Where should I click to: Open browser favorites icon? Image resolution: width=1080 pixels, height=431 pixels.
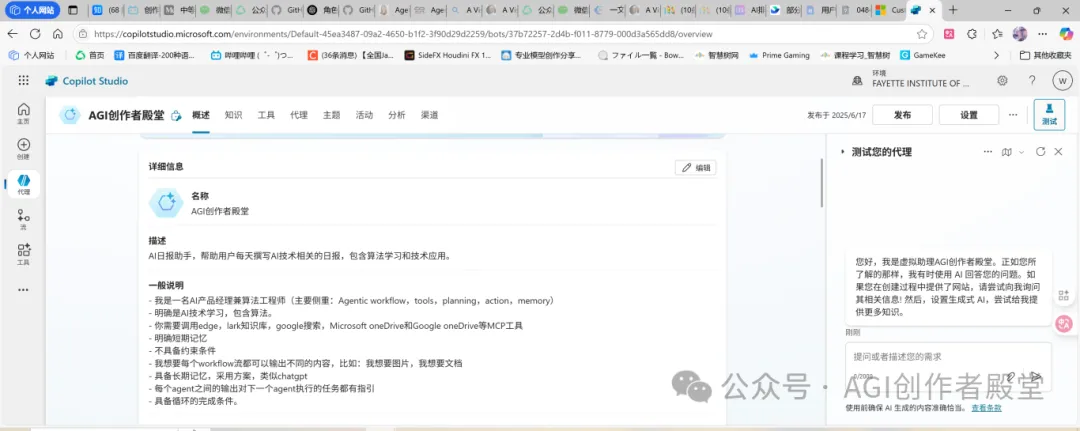click(997, 34)
